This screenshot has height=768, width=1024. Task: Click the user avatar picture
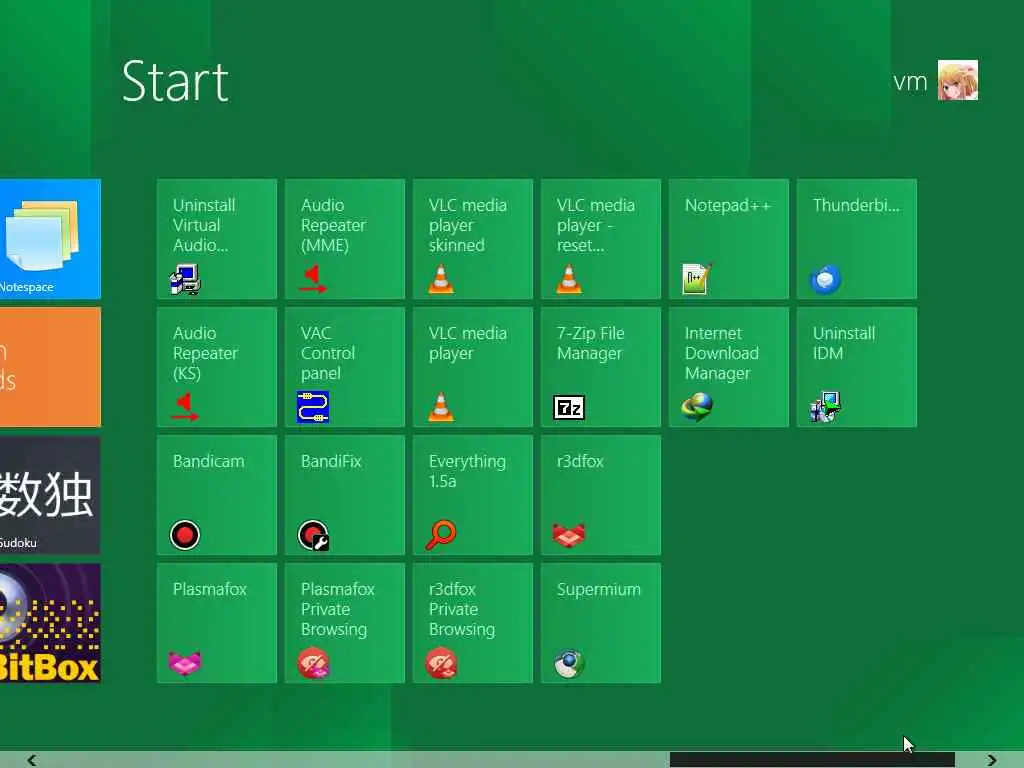point(958,80)
